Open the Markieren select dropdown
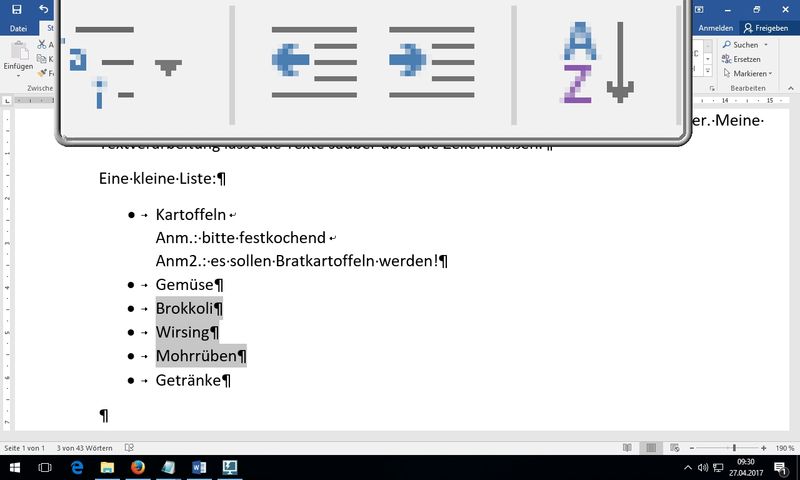Image resolution: width=800 pixels, height=480 pixels. click(x=747, y=73)
